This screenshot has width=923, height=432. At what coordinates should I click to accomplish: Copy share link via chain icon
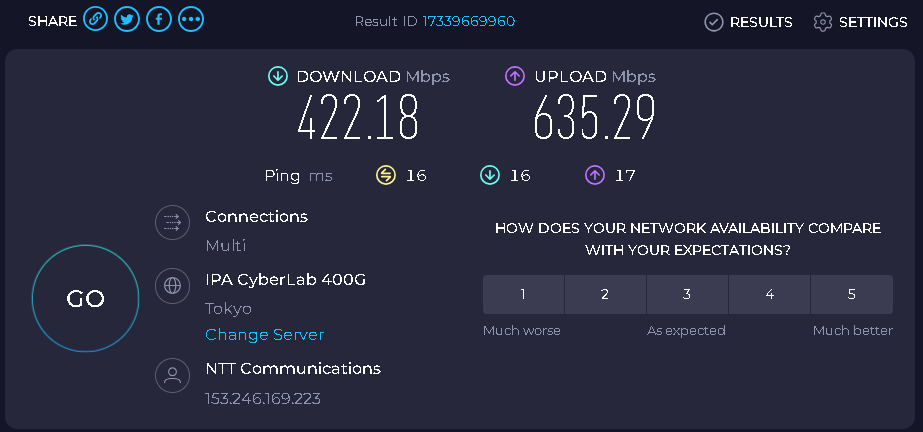(95, 19)
